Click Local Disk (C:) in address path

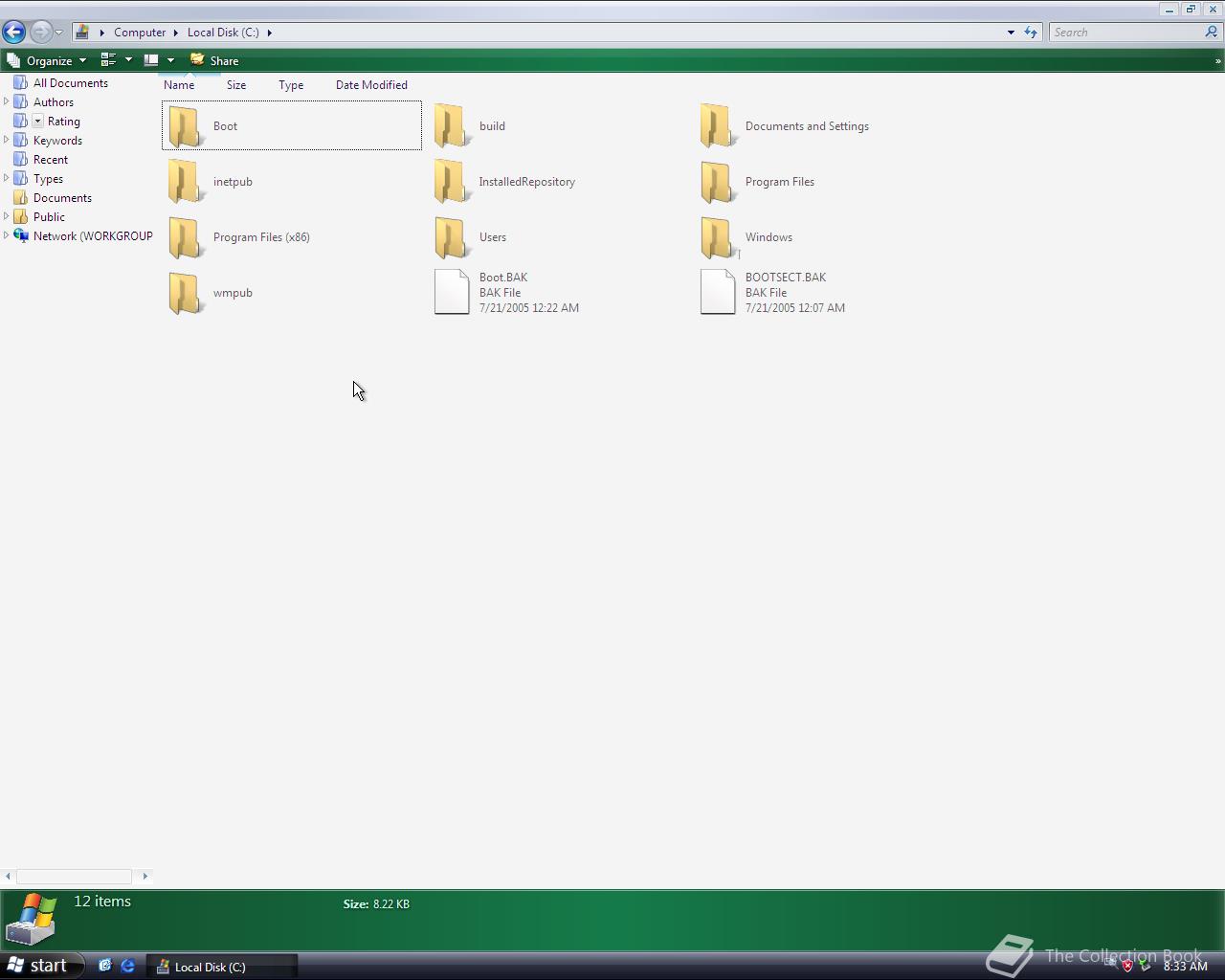(x=223, y=33)
